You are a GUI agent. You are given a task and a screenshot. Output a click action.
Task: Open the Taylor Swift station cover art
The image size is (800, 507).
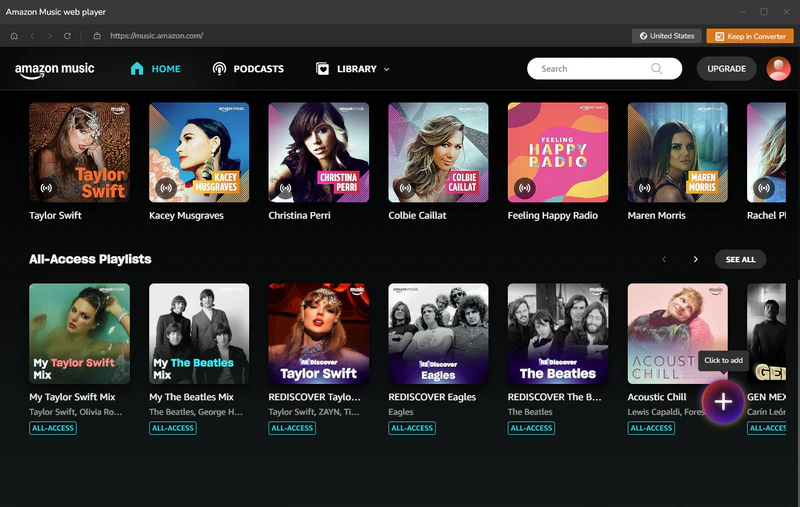(80, 153)
